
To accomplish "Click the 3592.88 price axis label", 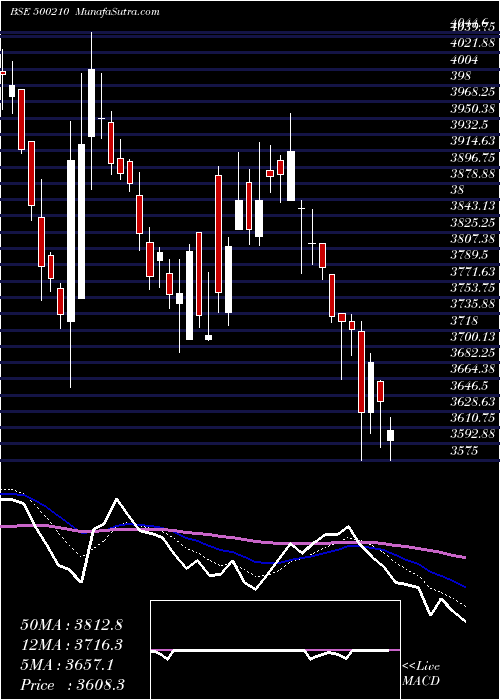I will [x=473, y=434].
